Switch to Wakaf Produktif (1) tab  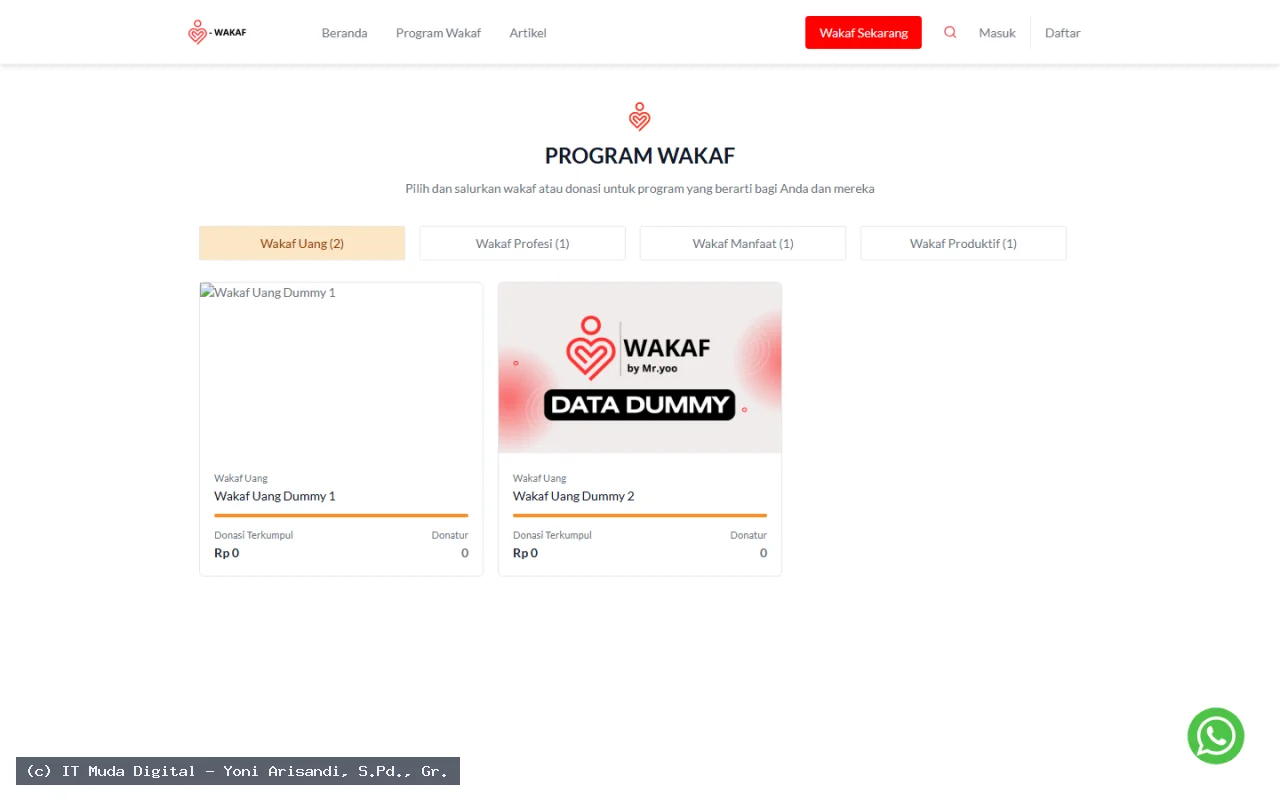point(963,243)
